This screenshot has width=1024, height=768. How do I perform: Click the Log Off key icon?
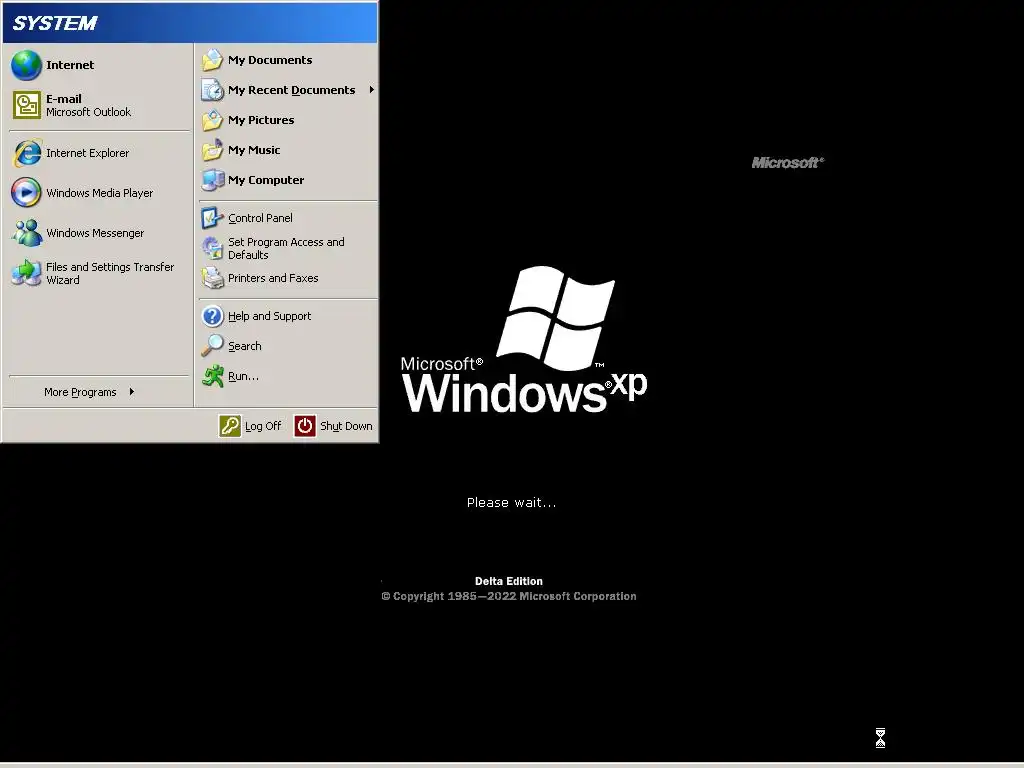tap(230, 426)
